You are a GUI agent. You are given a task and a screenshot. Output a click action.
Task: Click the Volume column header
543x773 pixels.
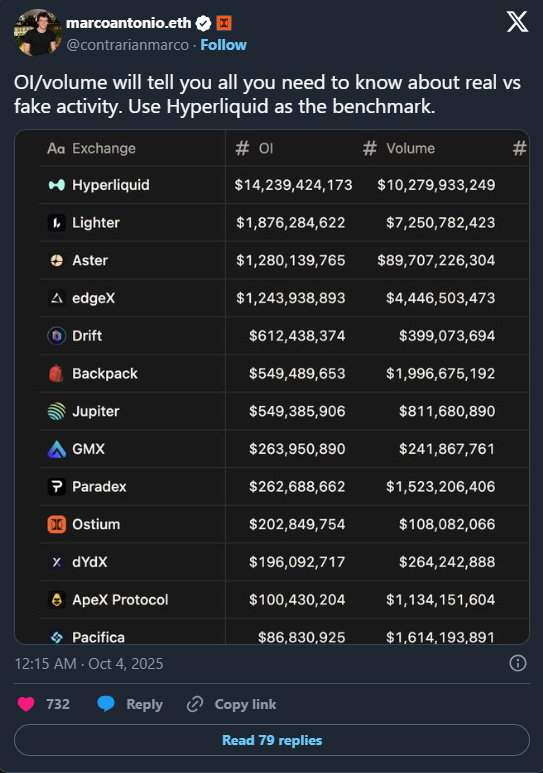(x=399, y=148)
